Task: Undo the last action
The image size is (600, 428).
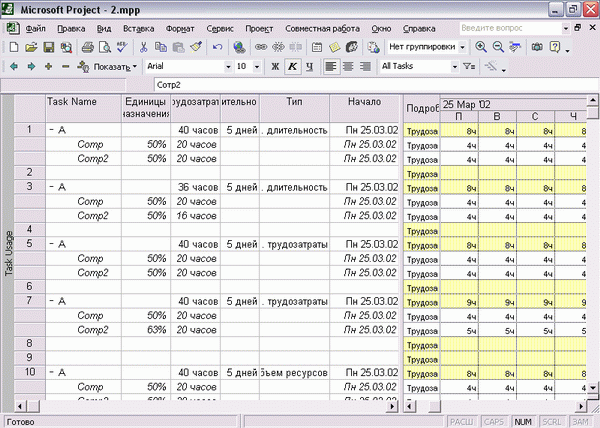Action: [x=217, y=47]
